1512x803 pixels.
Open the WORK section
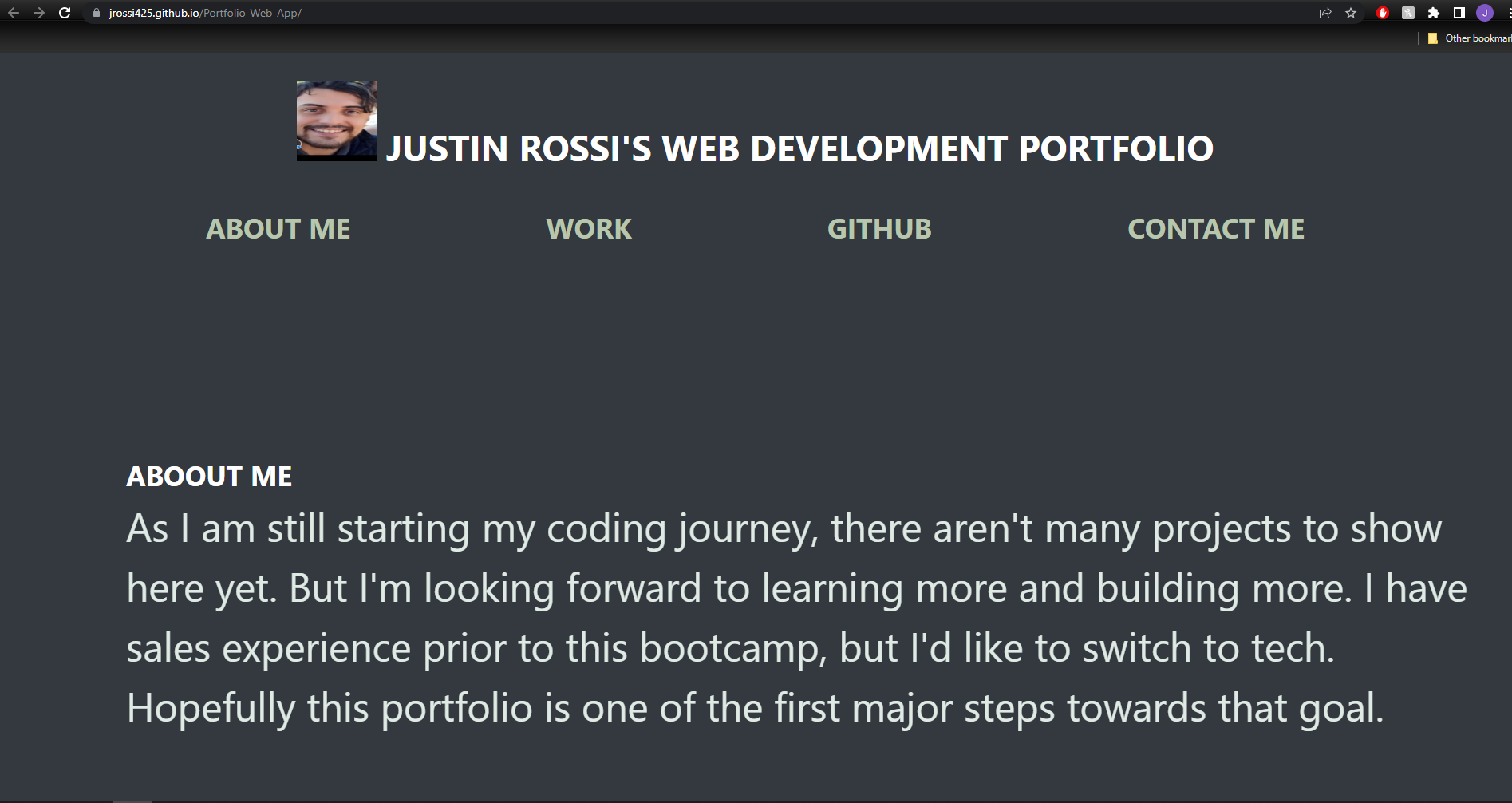(x=588, y=229)
